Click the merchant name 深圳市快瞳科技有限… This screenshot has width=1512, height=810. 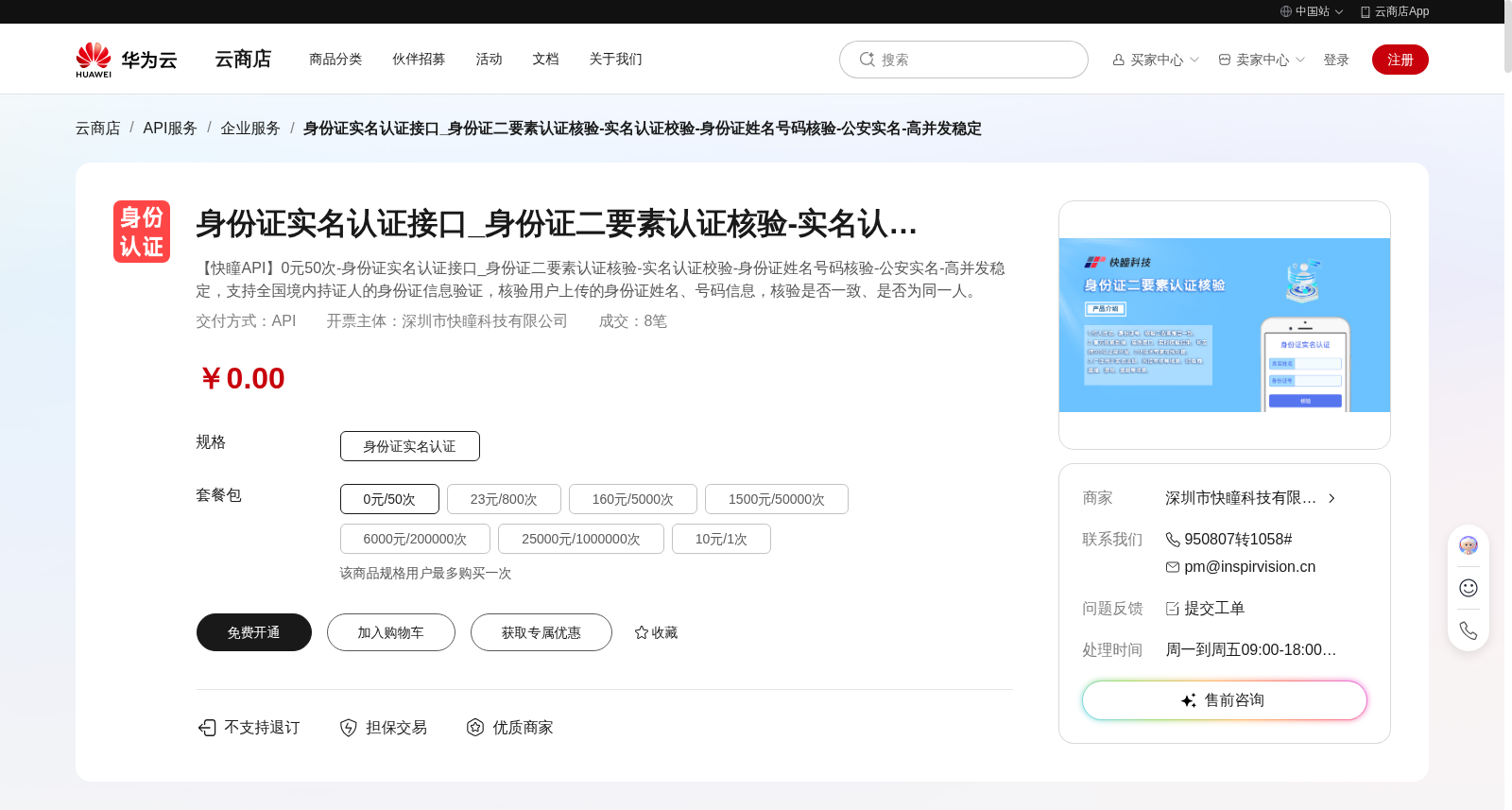[x=1241, y=498]
